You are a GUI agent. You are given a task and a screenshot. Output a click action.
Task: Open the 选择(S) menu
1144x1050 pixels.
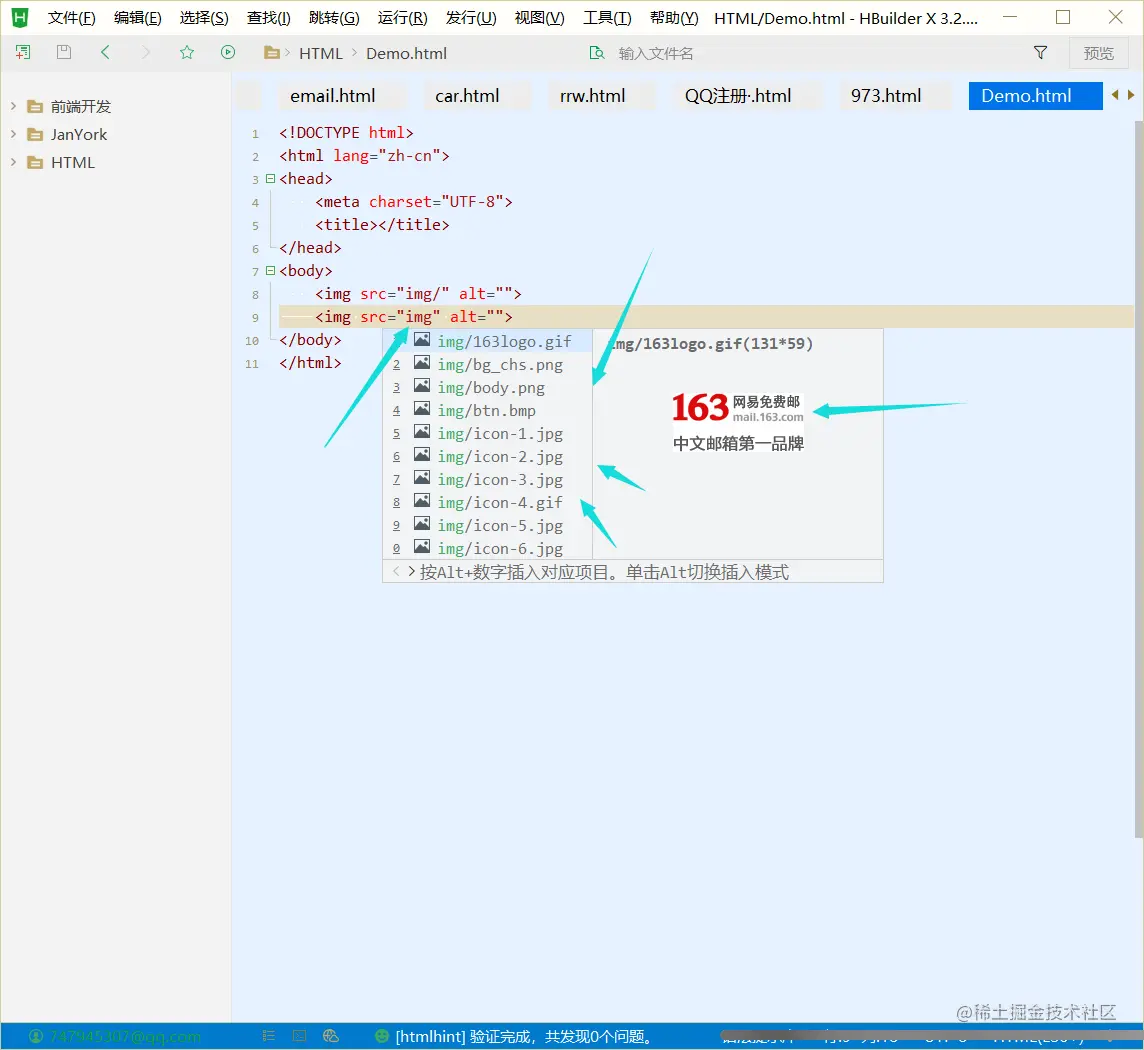(x=204, y=18)
